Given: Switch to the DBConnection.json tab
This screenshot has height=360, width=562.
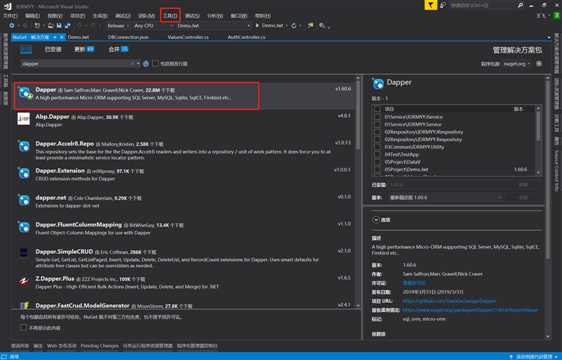Looking at the screenshot, I should (128, 37).
